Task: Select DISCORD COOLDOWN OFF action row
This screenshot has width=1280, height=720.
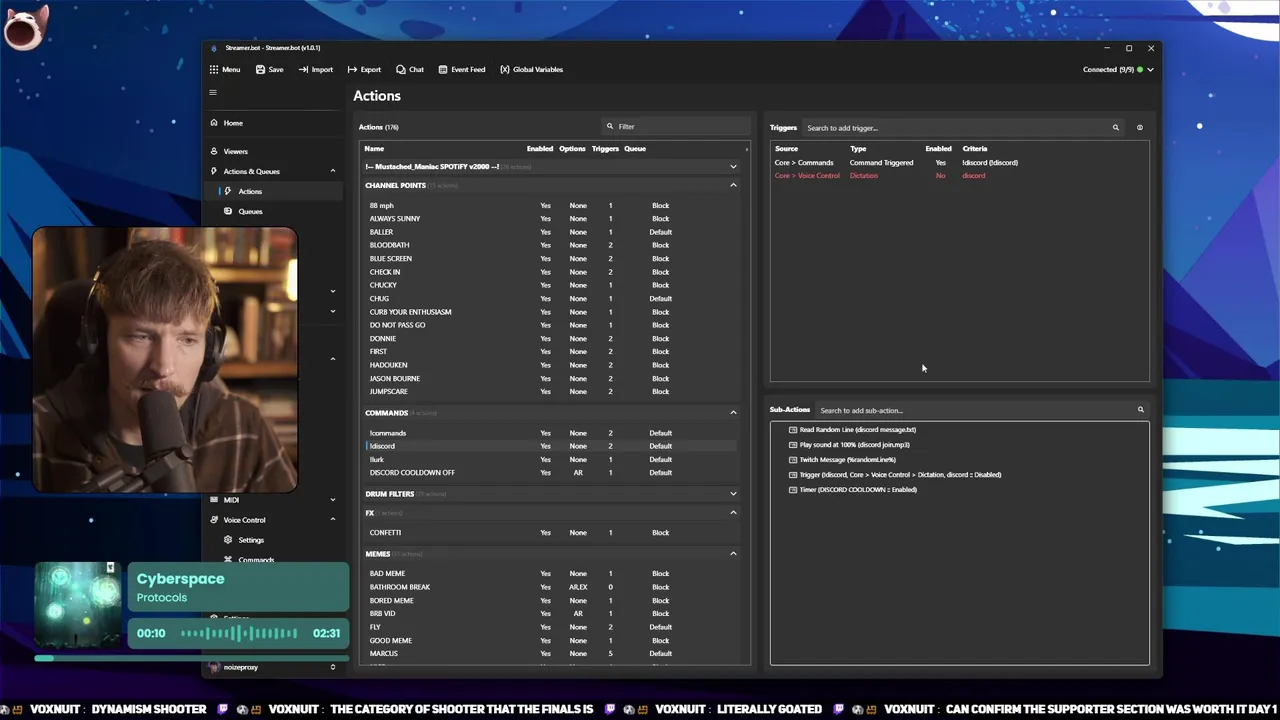Action: pos(550,473)
